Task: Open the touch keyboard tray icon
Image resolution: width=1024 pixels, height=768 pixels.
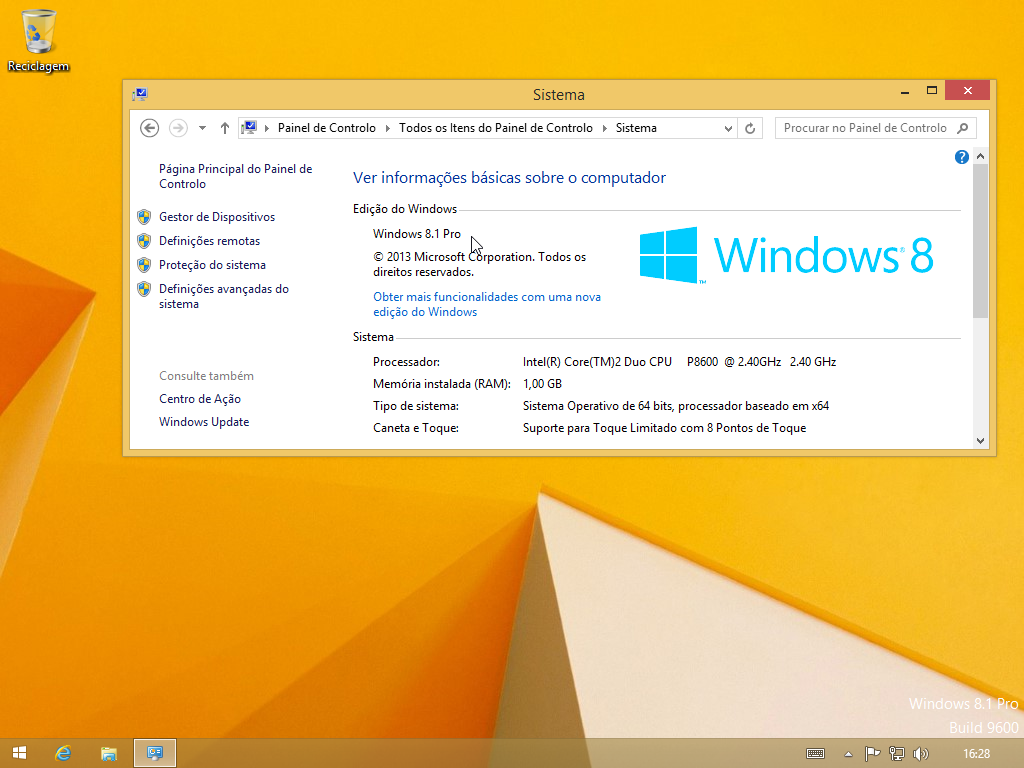Action: 815,754
